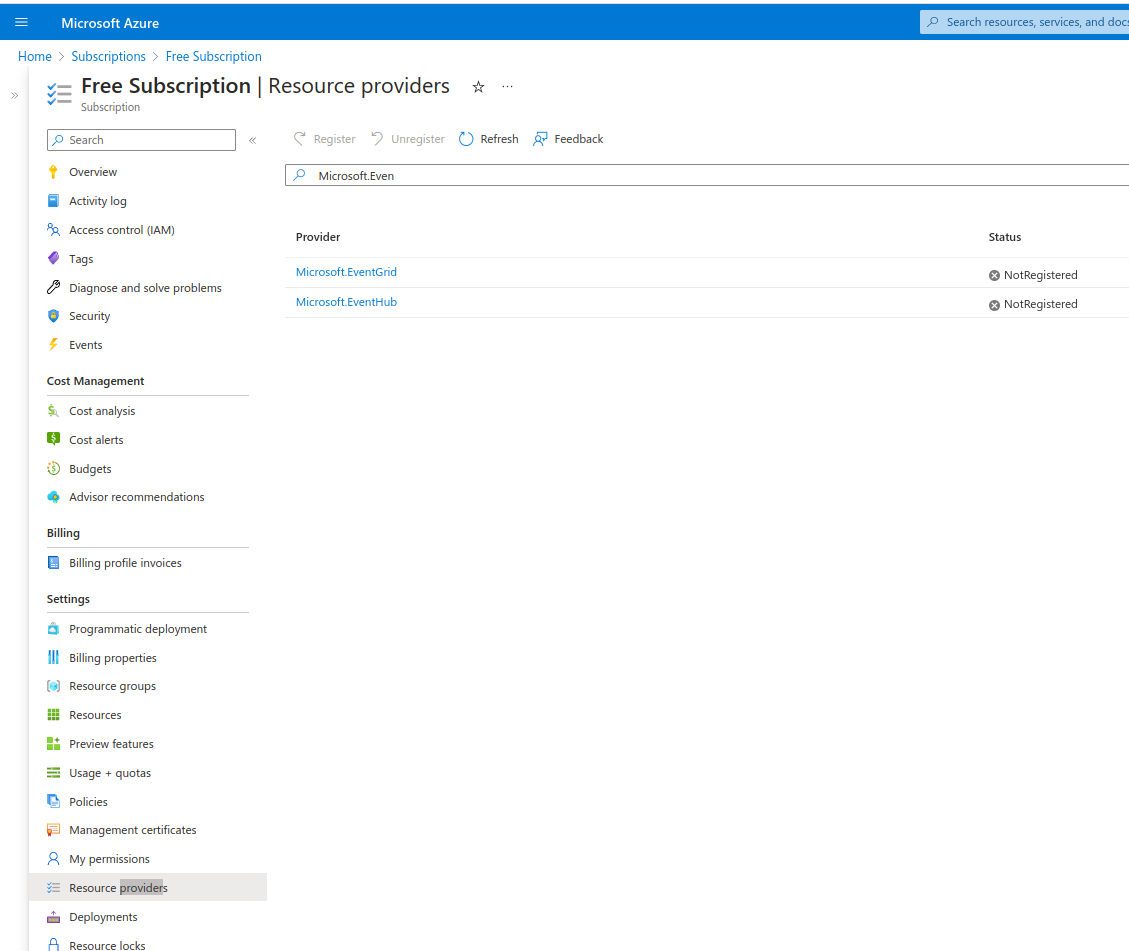Click the Usage + quotas icon
This screenshot has width=1129, height=951.
(53, 772)
